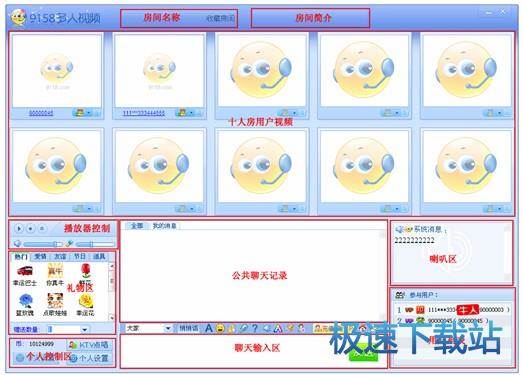The width and height of the screenshot is (523, 375).
Task: Adjust the microphone volume slider
Action: [x=95, y=244]
